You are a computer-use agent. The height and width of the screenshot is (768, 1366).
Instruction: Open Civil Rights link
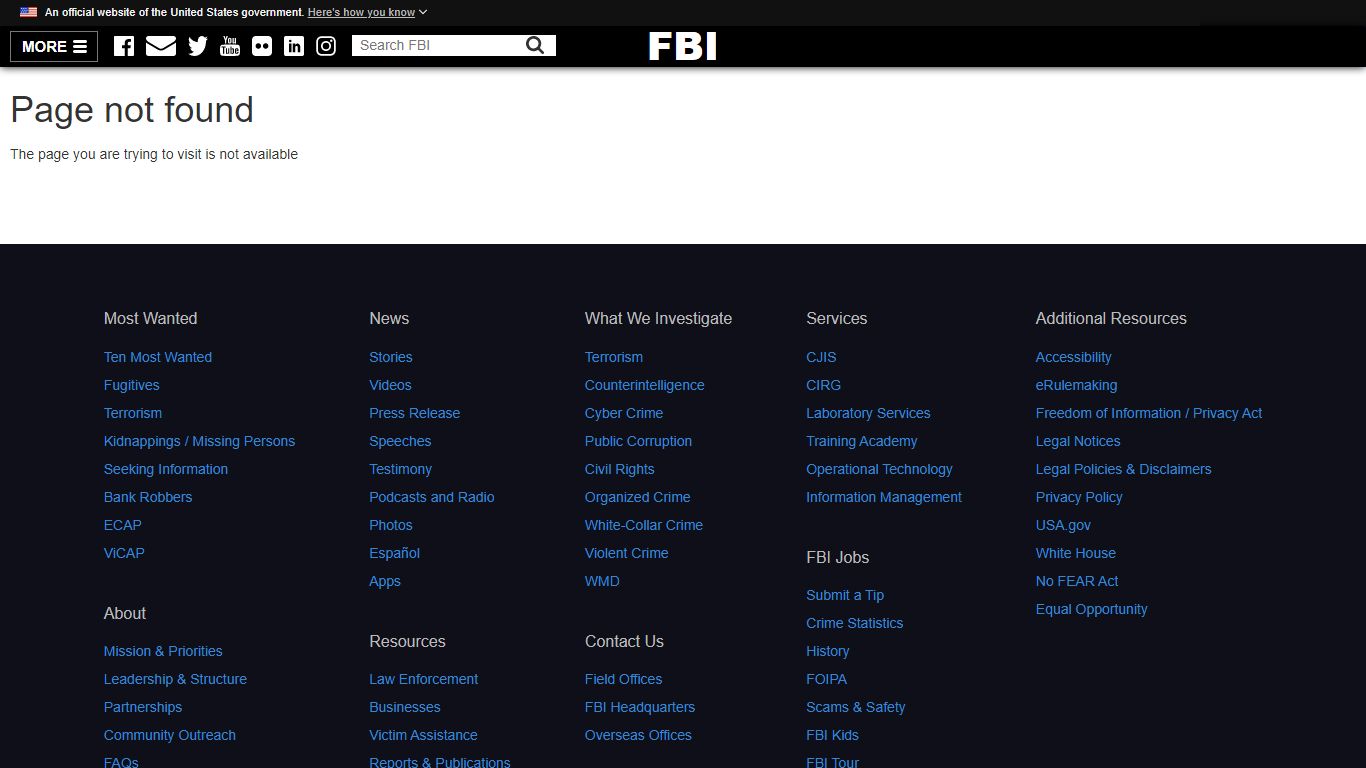[x=620, y=469]
